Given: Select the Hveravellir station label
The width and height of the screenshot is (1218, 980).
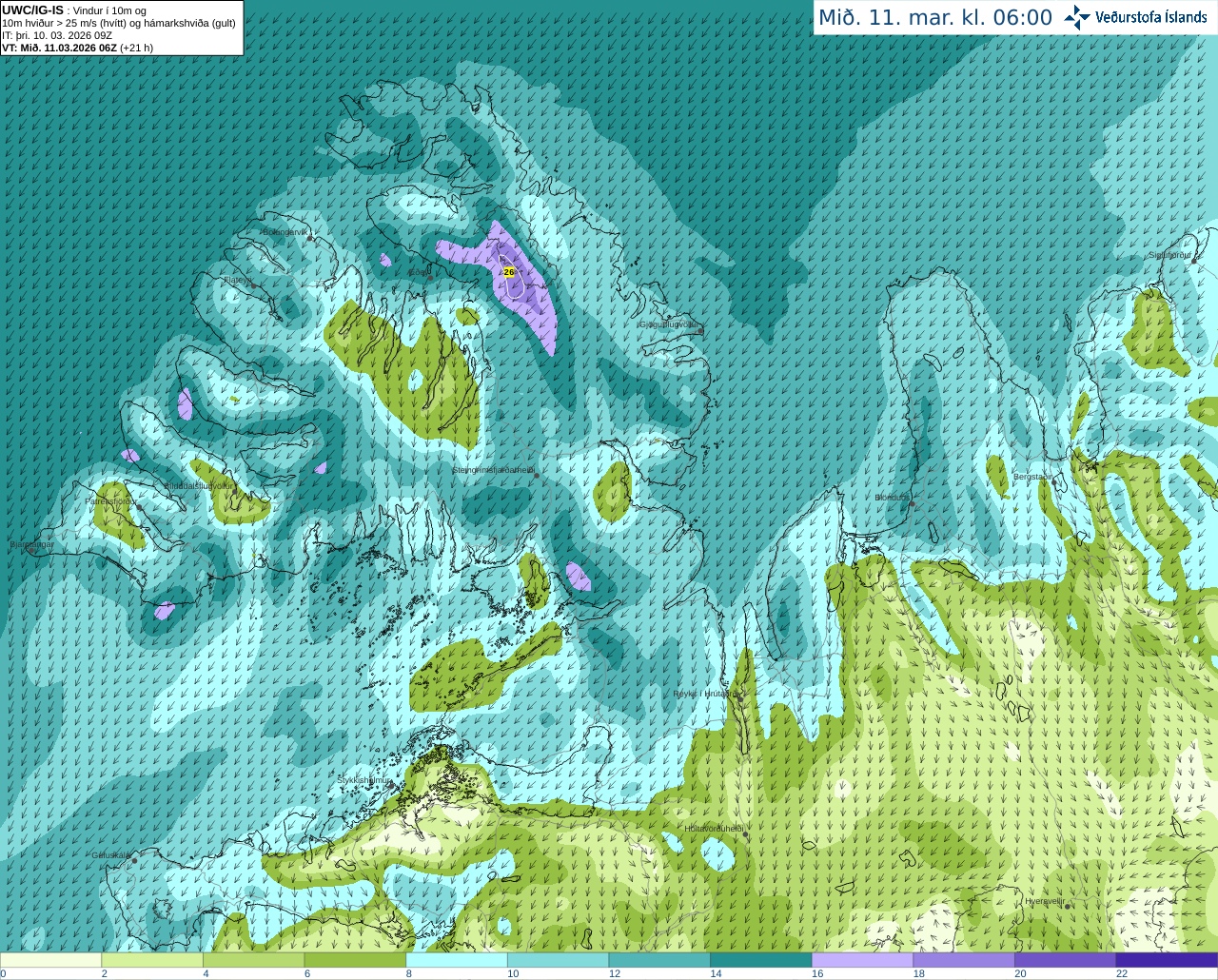Looking at the screenshot, I should [1044, 901].
